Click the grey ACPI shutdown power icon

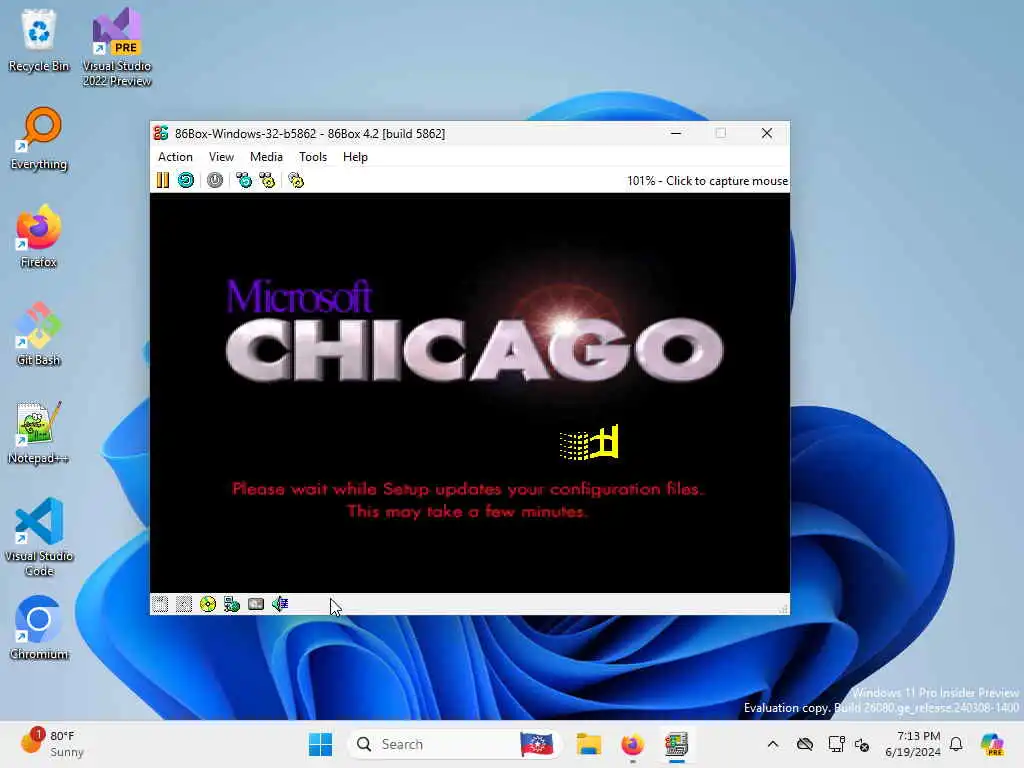215,180
